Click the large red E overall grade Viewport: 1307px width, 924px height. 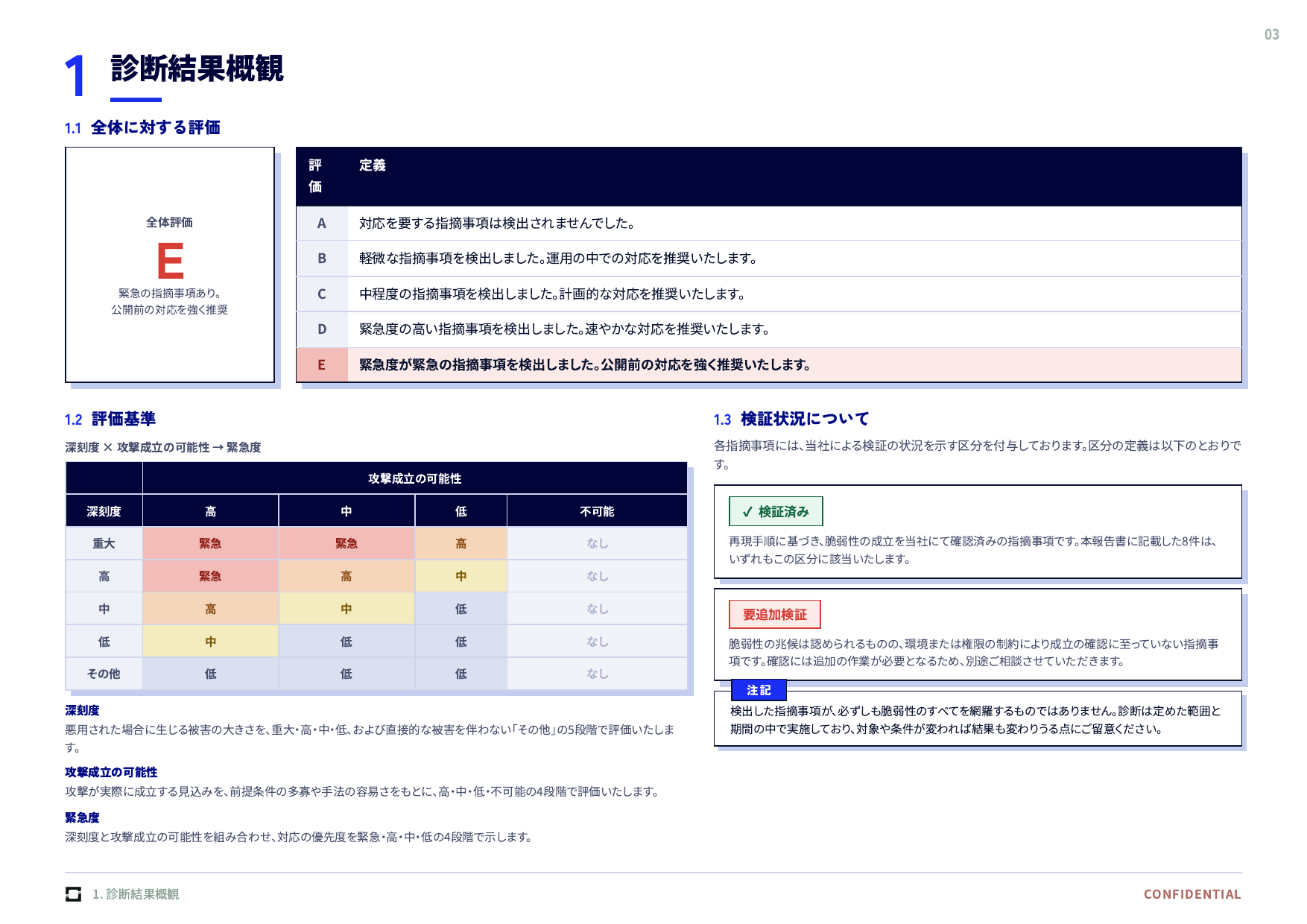[170, 261]
